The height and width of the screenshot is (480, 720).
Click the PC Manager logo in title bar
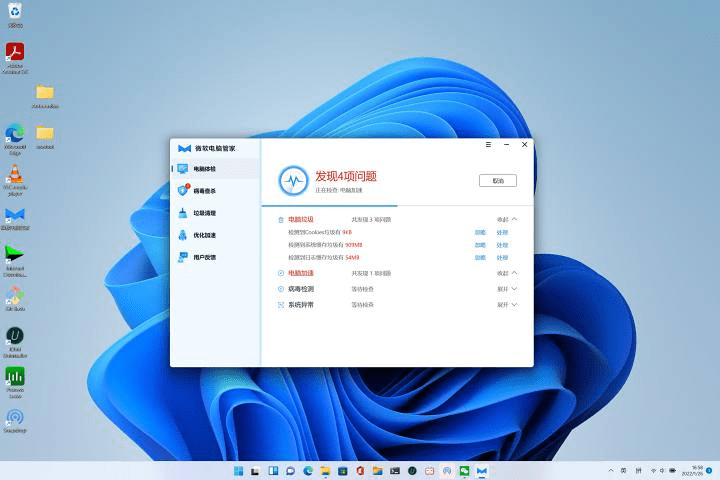[184, 148]
